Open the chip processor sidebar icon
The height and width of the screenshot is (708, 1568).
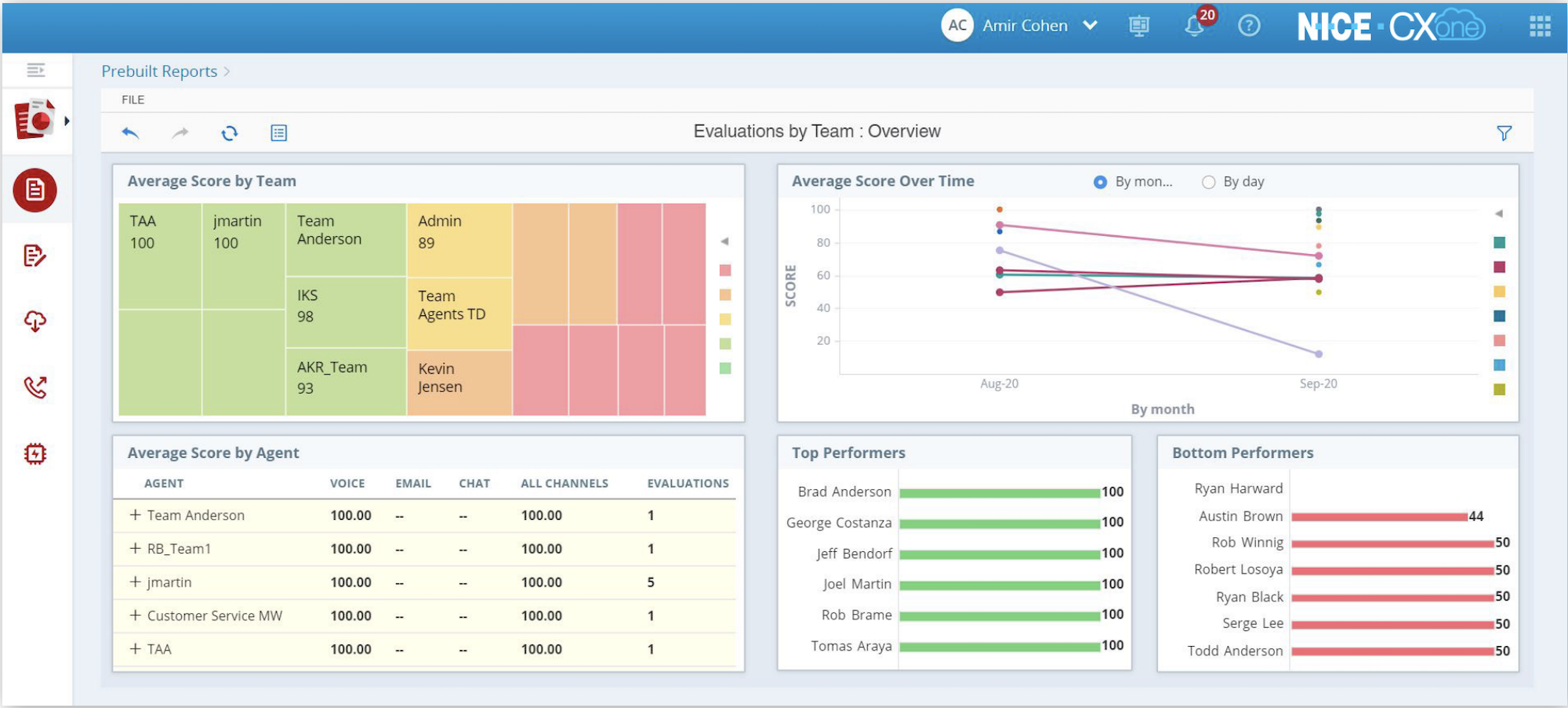click(35, 453)
